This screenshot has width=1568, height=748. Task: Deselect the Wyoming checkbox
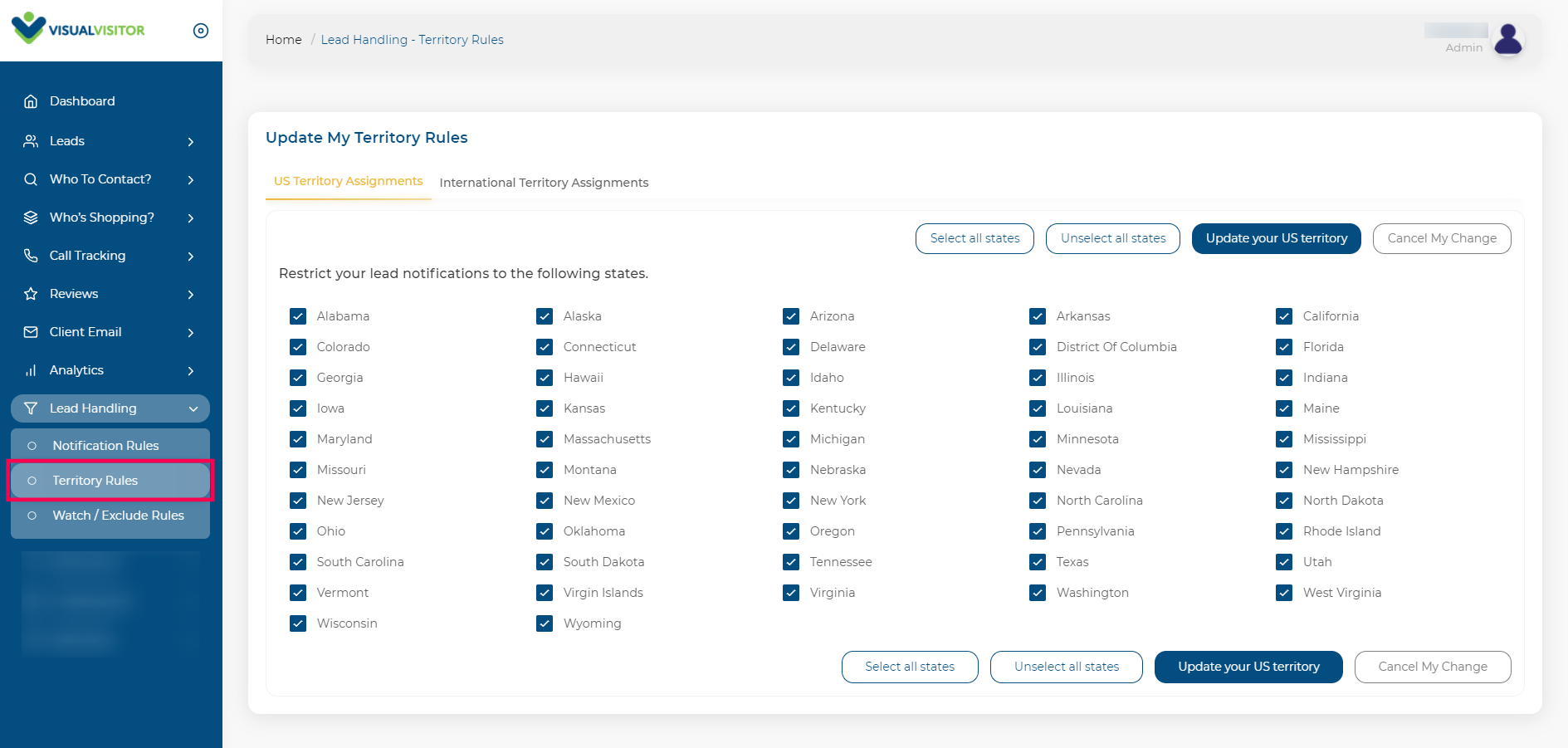[x=545, y=623]
